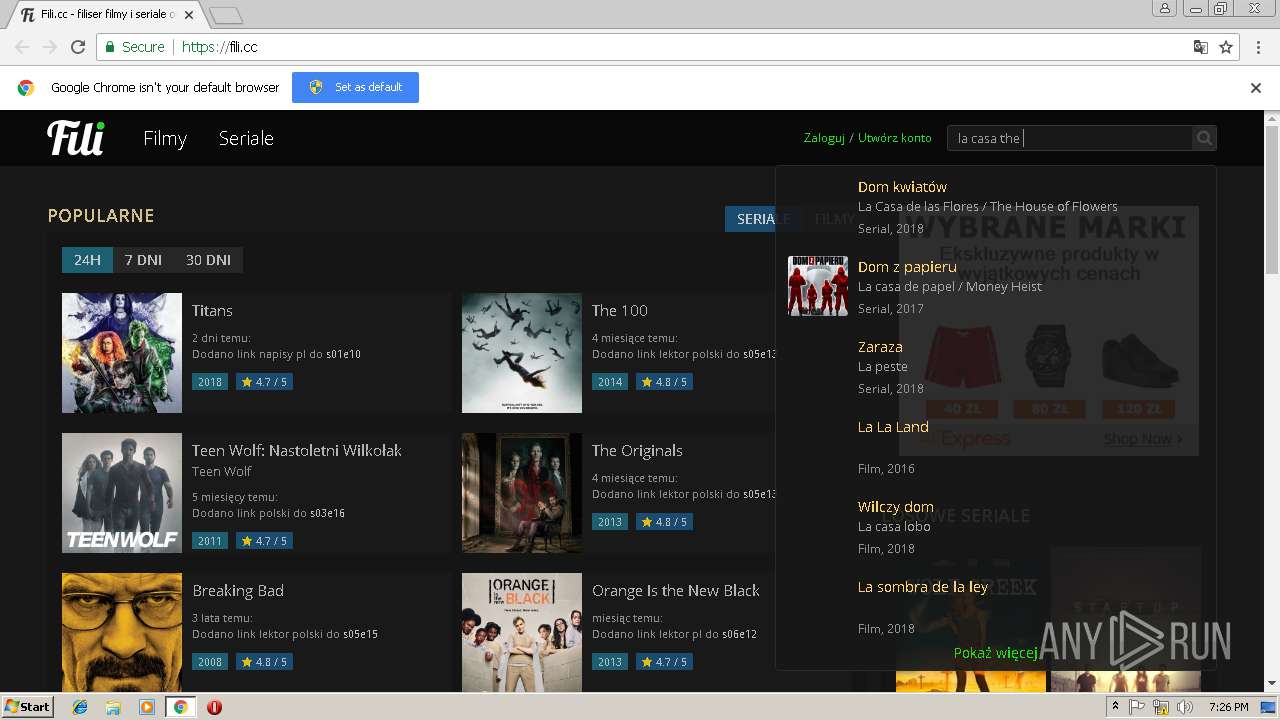Open Internet Explorer from the taskbar
The image size is (1280, 720).
(80, 707)
